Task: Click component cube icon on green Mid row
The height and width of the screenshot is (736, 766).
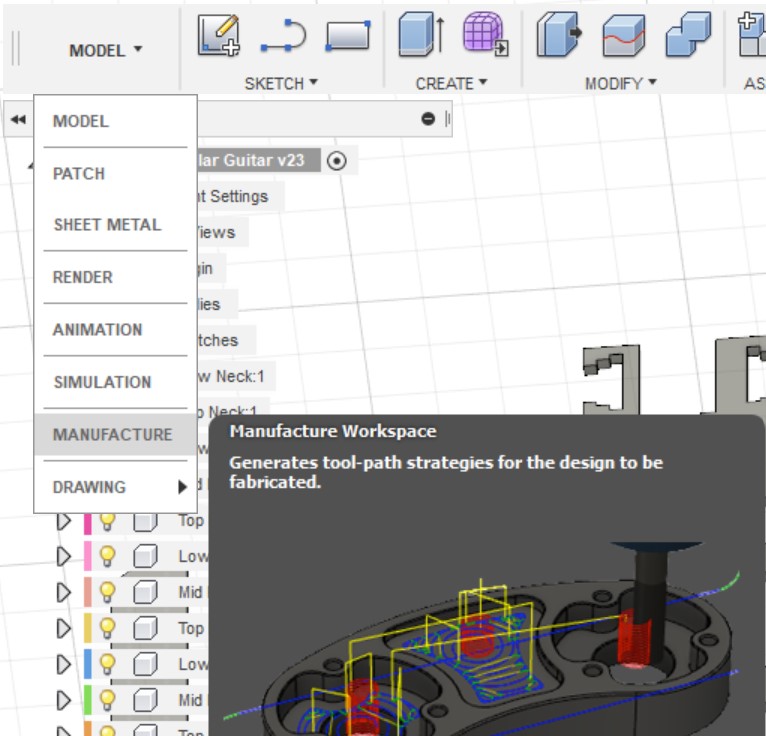Action: [x=145, y=700]
